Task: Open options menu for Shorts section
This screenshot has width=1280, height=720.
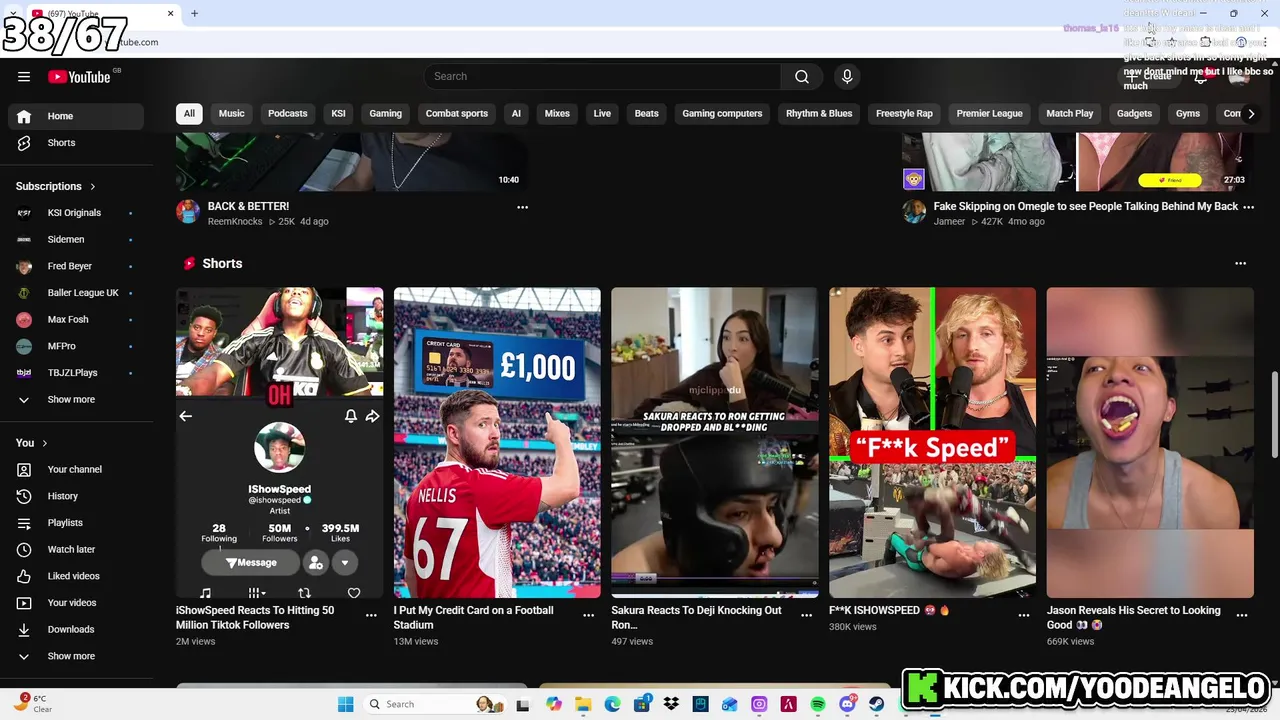Action: (x=1241, y=264)
